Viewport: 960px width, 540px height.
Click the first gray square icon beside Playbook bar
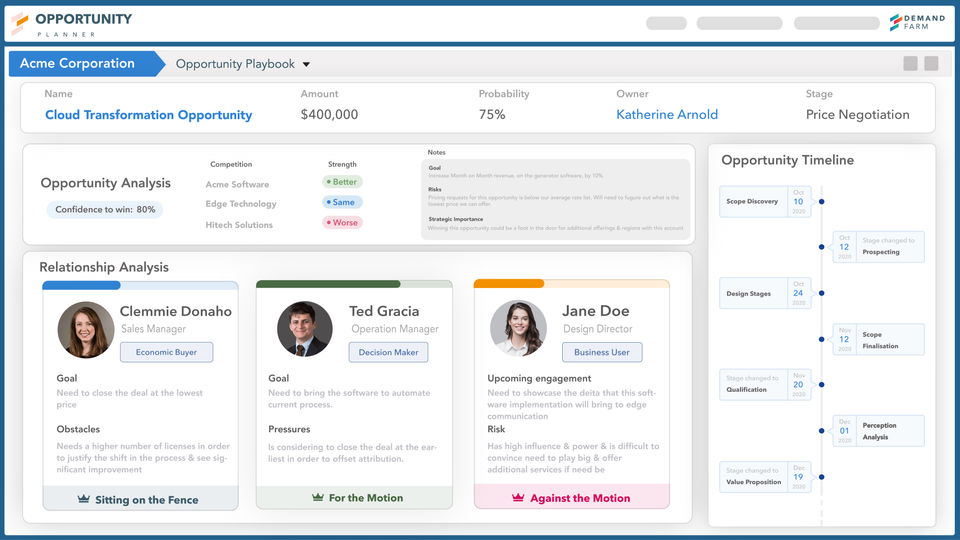pyautogui.click(x=910, y=63)
